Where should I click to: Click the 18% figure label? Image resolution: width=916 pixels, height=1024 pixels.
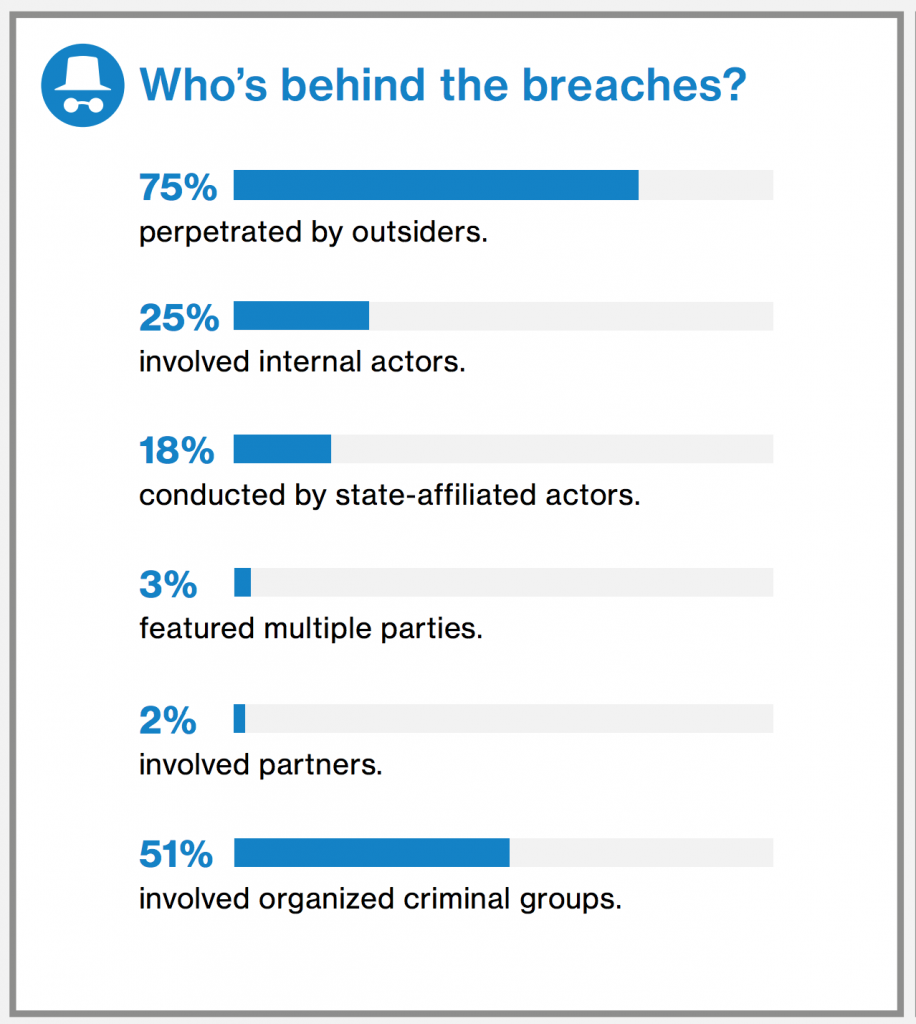click(176, 451)
